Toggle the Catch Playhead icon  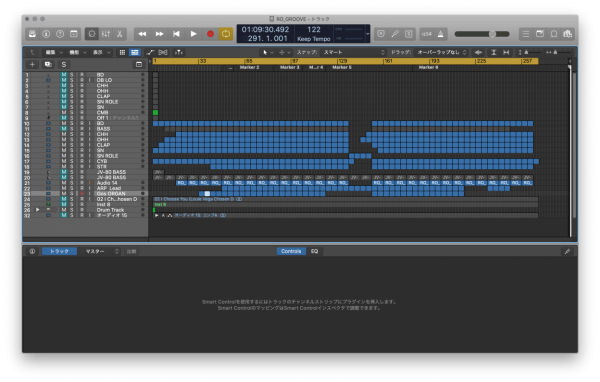[x=178, y=52]
